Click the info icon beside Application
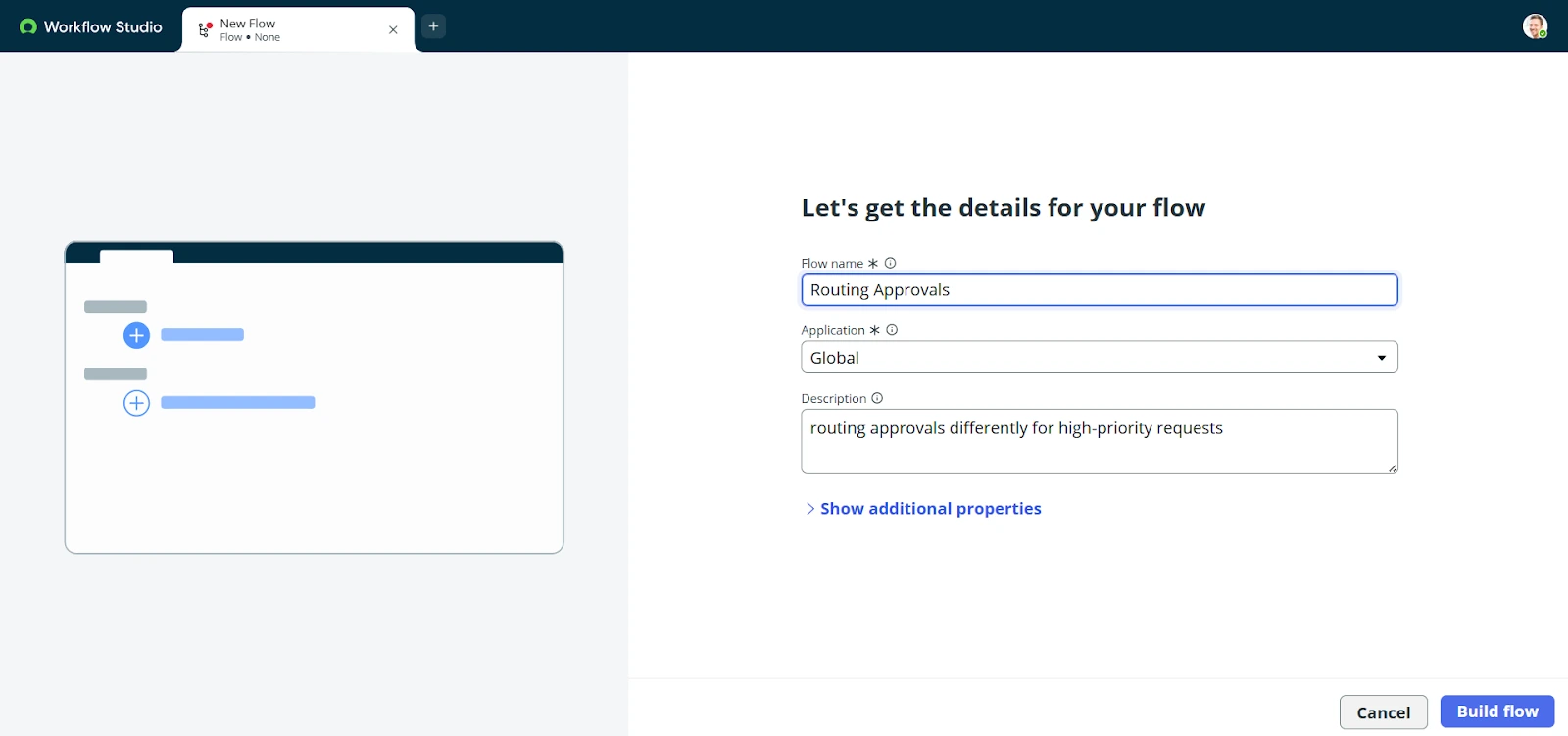 892,330
